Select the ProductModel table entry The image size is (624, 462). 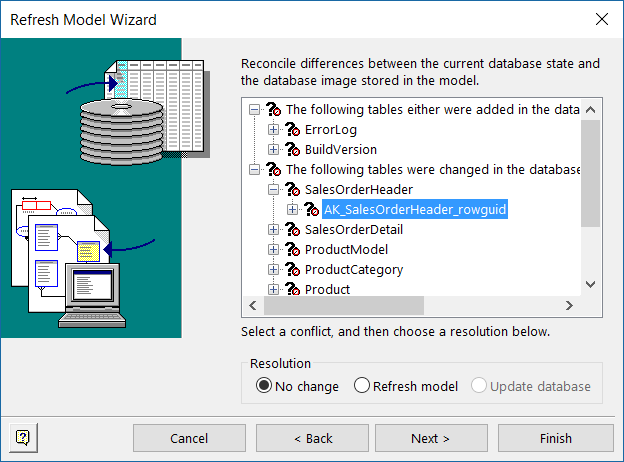[x=346, y=250]
